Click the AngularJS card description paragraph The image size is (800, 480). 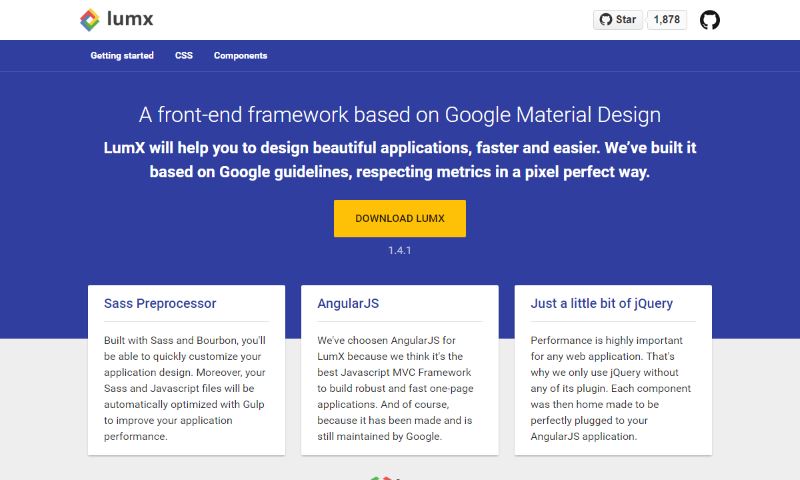pyautogui.click(x=395, y=388)
